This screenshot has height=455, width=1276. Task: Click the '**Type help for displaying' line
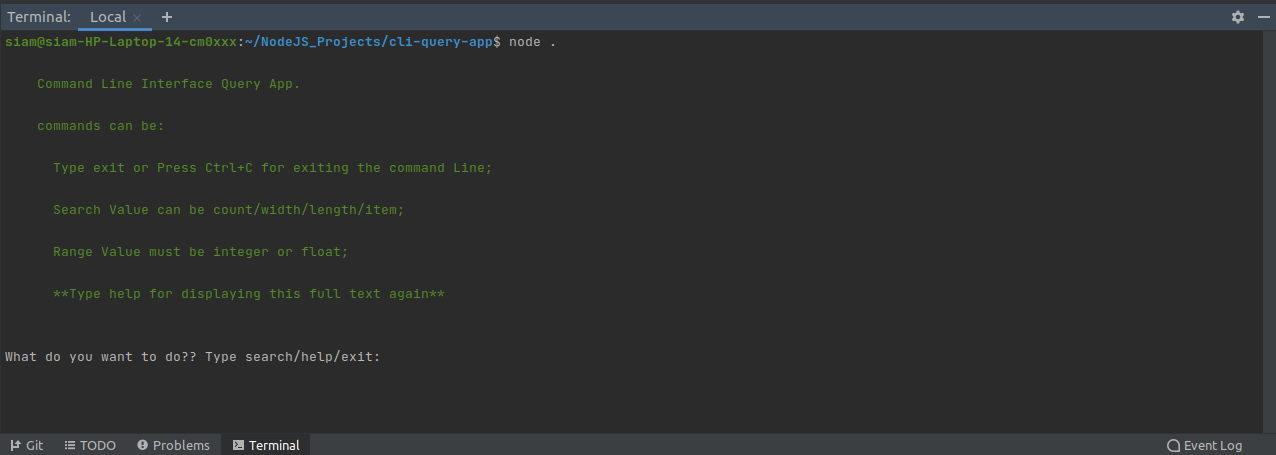249,294
